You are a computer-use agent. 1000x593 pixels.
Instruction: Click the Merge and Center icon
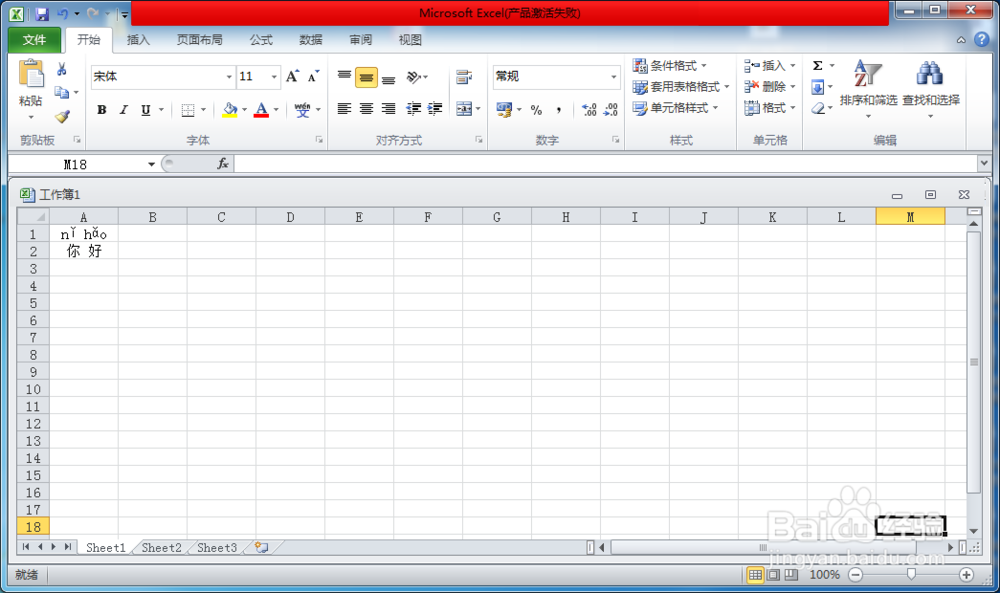[x=464, y=109]
